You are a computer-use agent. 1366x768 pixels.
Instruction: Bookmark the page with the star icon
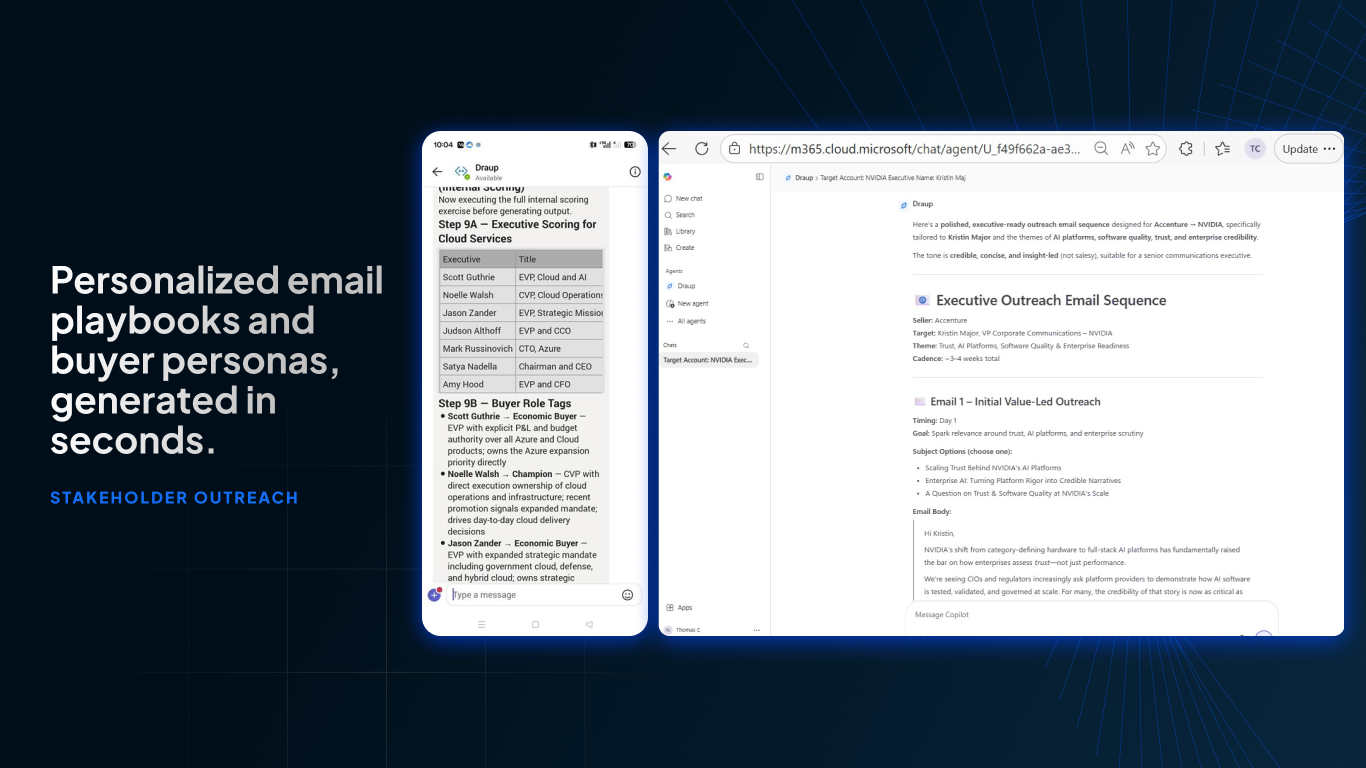coord(1153,149)
